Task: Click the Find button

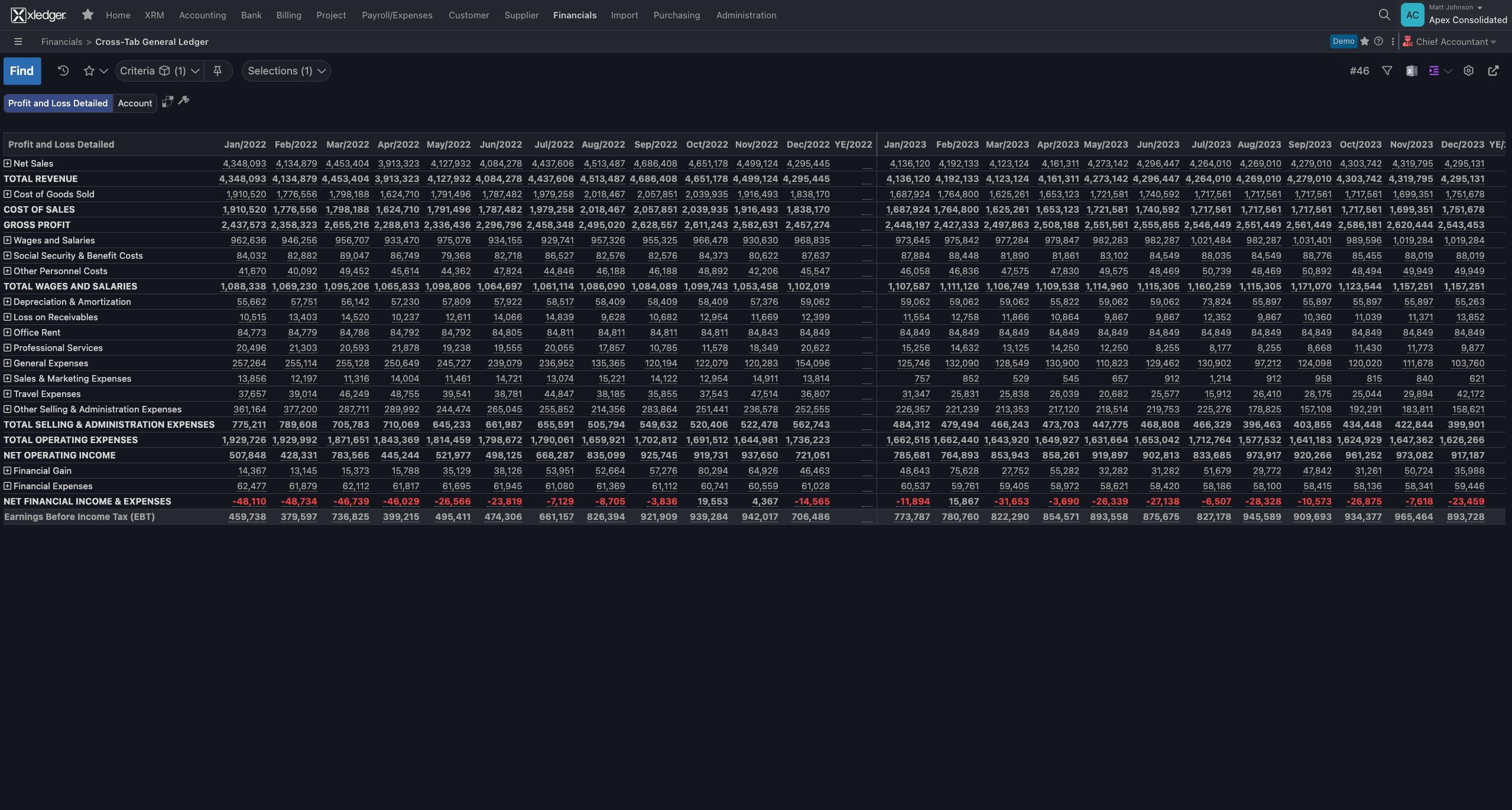Action: click(22, 70)
